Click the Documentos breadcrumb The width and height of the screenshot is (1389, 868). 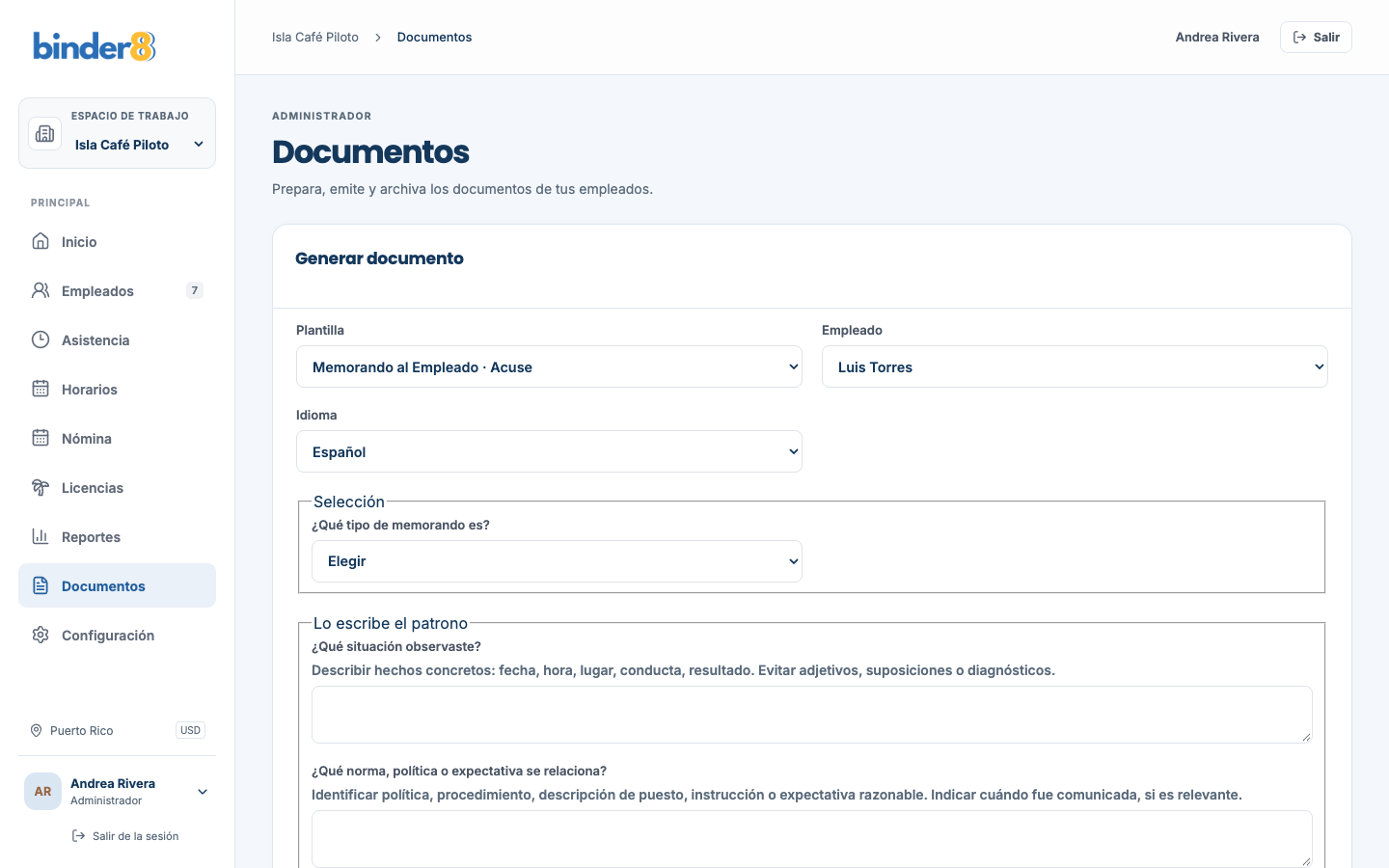coord(434,38)
